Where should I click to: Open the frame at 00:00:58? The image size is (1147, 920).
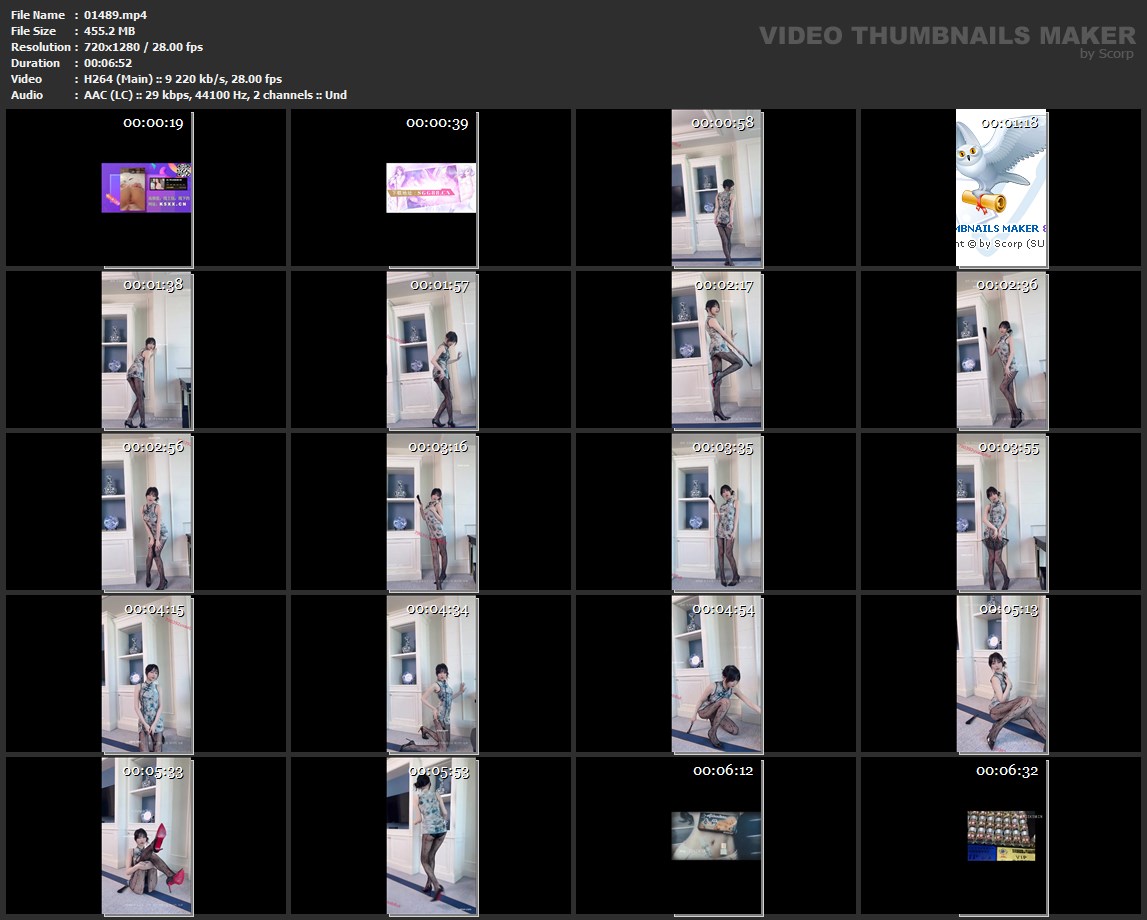pyautogui.click(x=717, y=188)
